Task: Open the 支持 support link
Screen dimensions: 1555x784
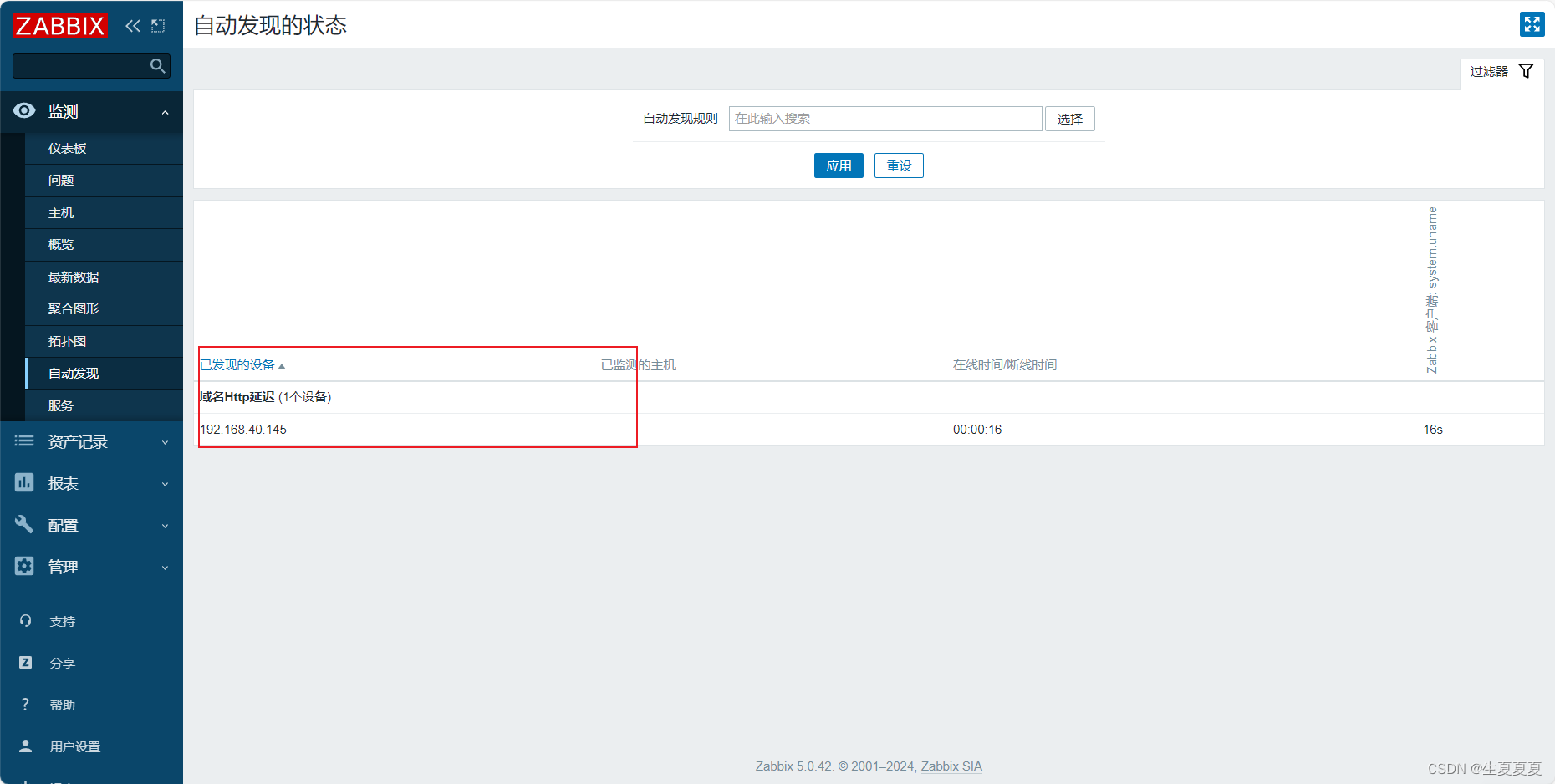Action: tap(63, 622)
